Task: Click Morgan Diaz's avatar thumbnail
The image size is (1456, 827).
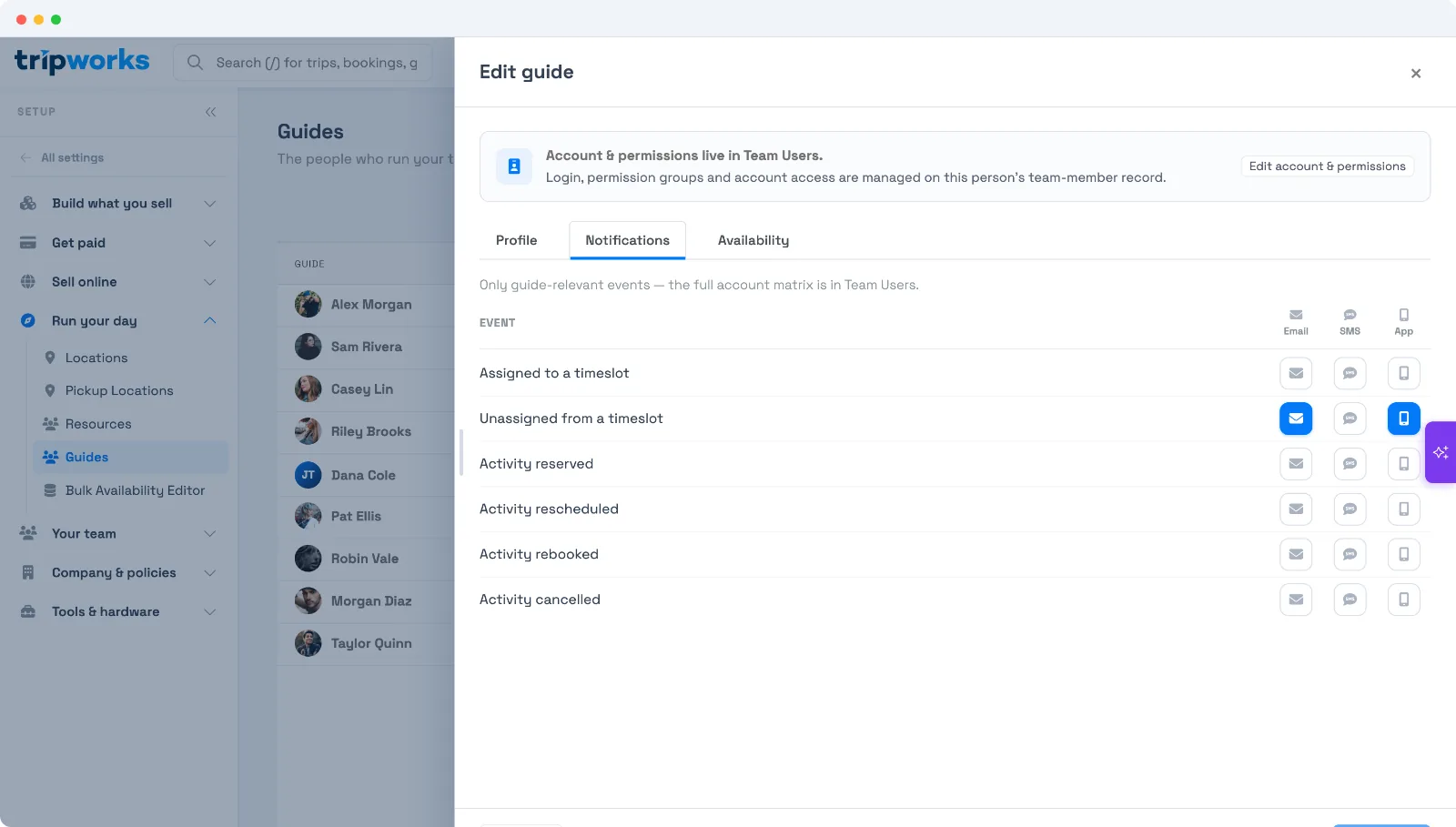Action: click(x=308, y=600)
